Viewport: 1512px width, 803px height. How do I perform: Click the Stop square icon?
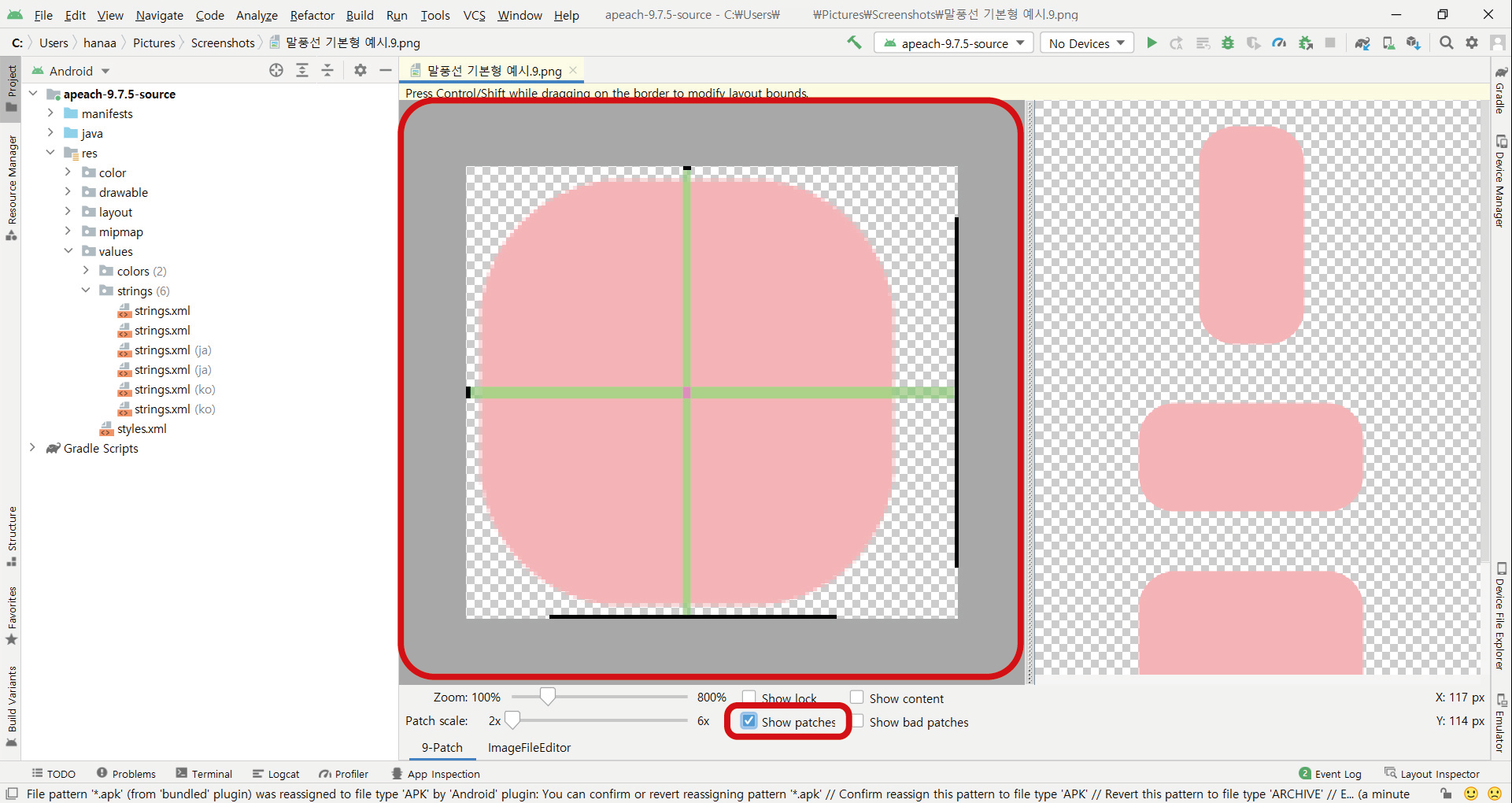coord(1330,43)
